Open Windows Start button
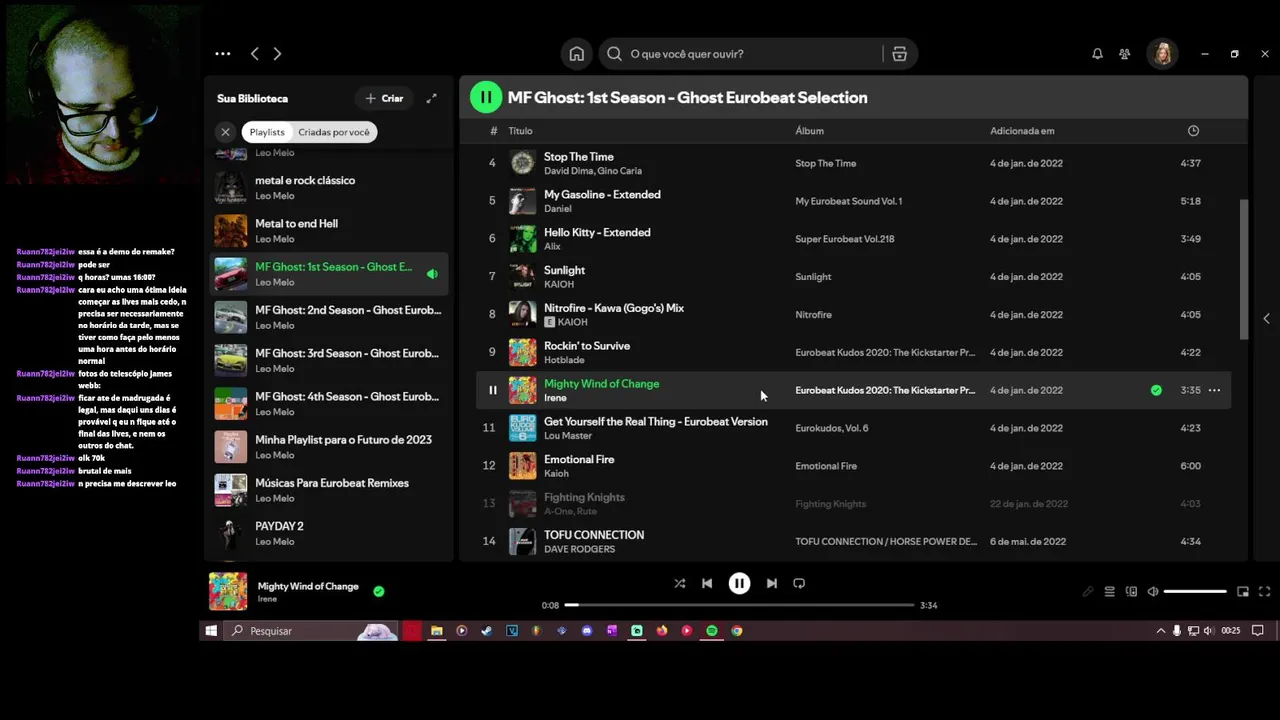 point(211,631)
